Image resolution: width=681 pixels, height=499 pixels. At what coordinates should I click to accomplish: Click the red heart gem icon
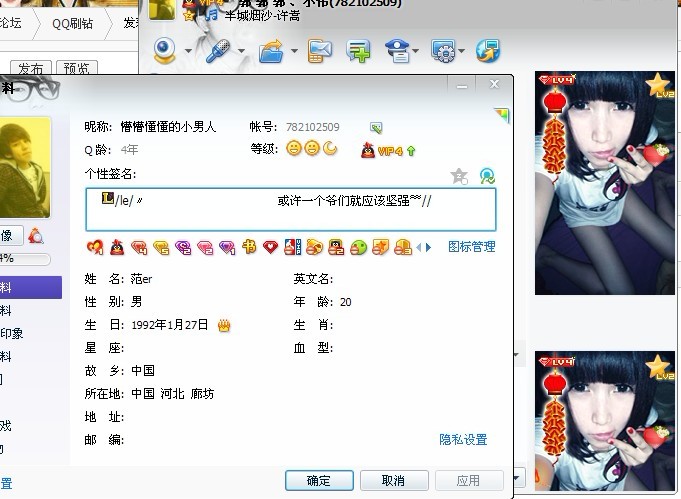coord(271,248)
